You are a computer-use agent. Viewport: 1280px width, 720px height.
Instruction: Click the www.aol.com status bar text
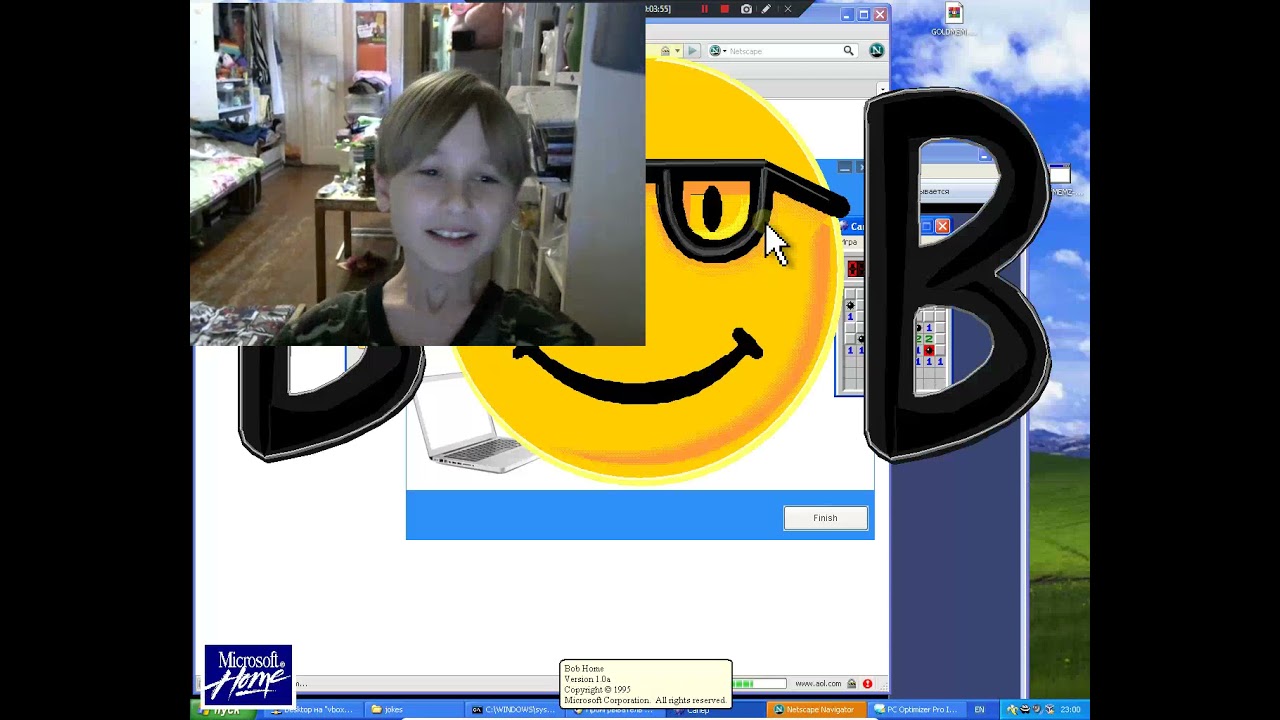click(x=818, y=684)
